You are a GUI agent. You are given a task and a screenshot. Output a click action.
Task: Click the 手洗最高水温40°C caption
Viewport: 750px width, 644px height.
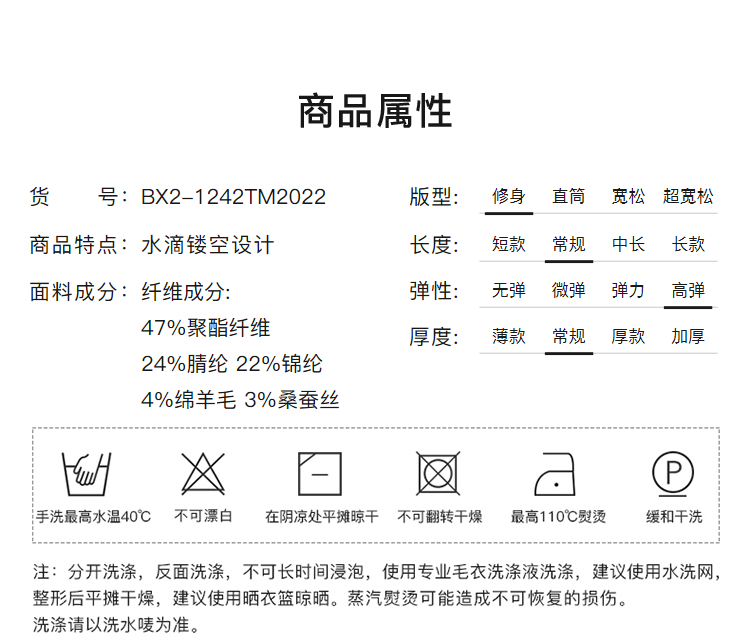pyautogui.click(x=93, y=517)
